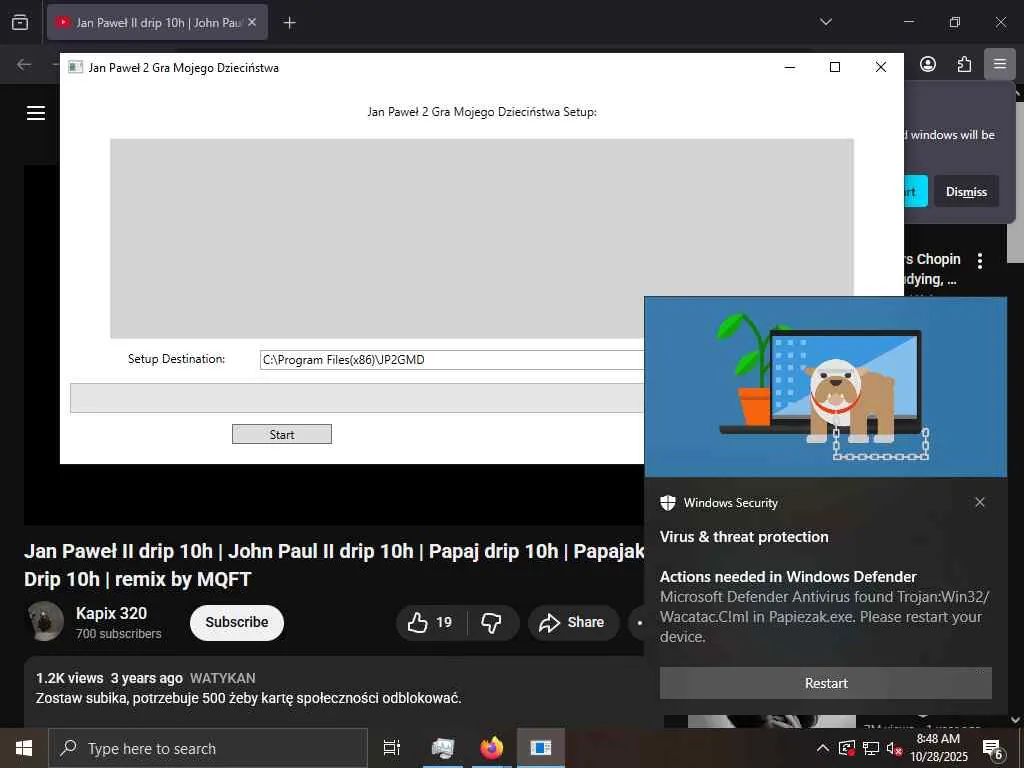Click the Windows Security shield icon

[x=667, y=503]
